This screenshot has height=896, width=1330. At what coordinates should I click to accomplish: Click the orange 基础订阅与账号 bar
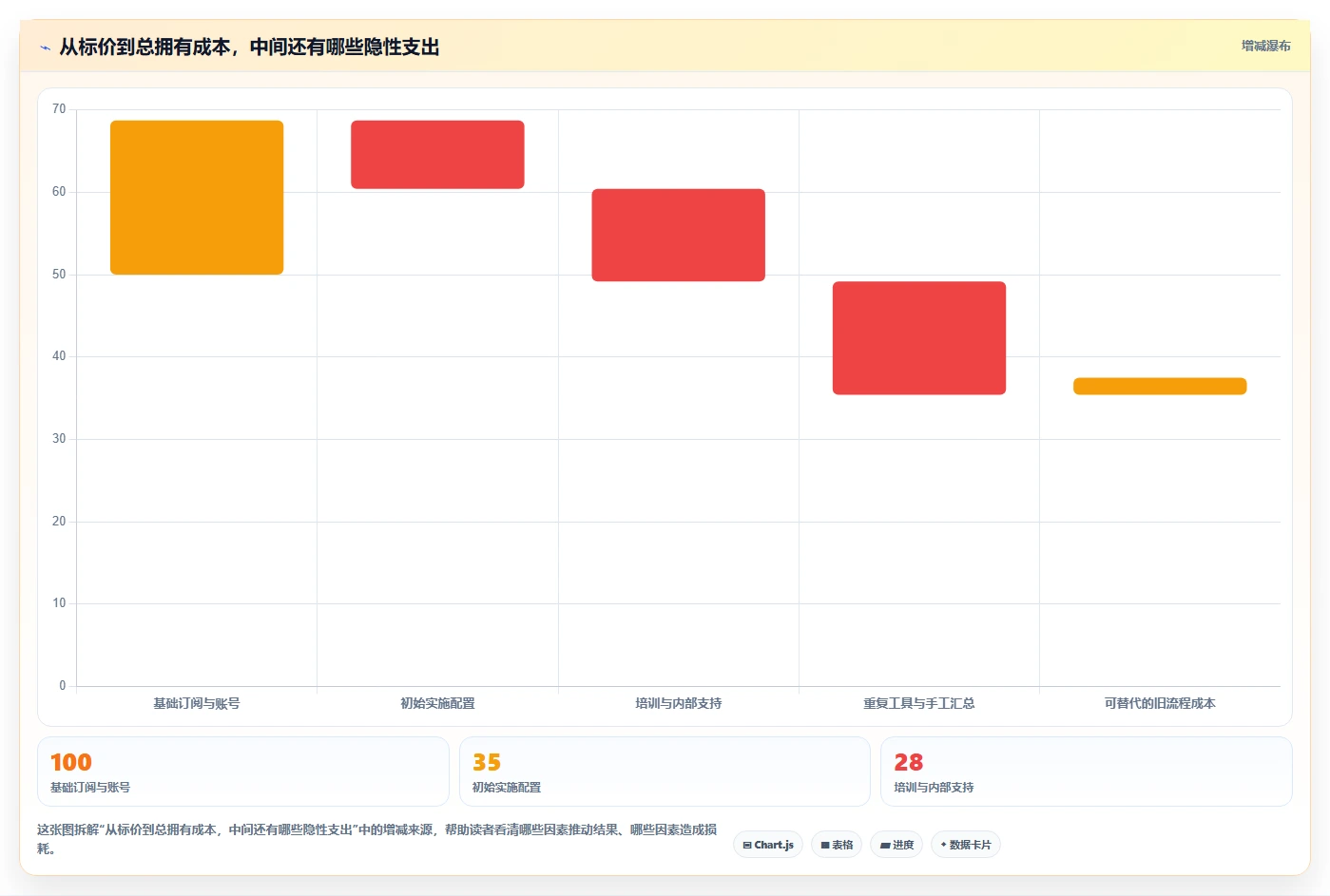click(x=197, y=198)
